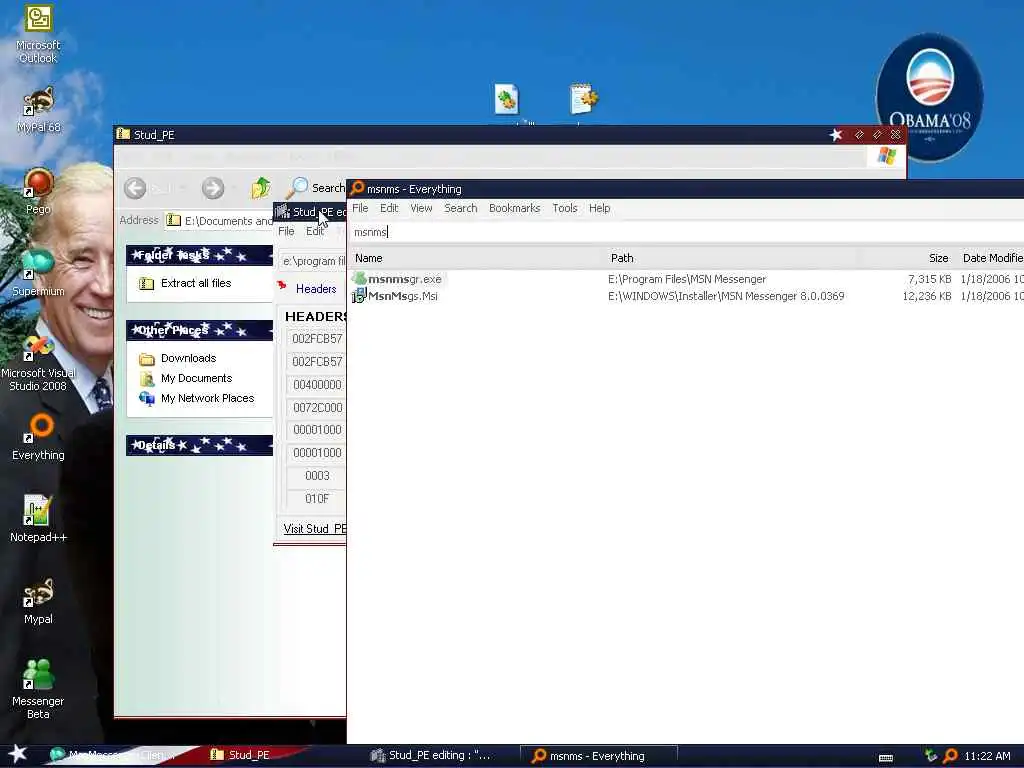Collapse the Other Places panel header
The width and height of the screenshot is (1024, 768).
(x=199, y=330)
